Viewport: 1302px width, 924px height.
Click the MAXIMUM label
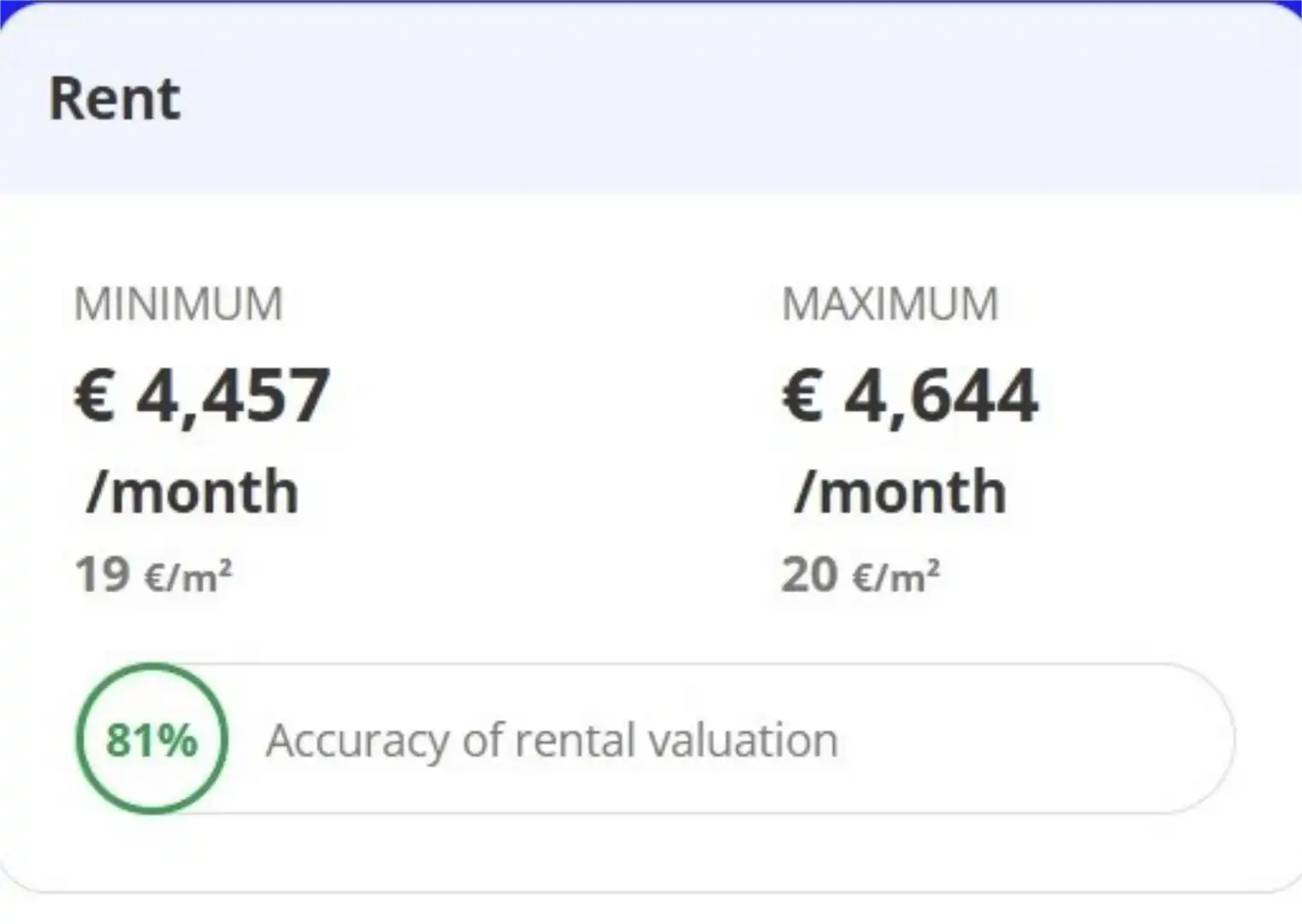coord(891,304)
